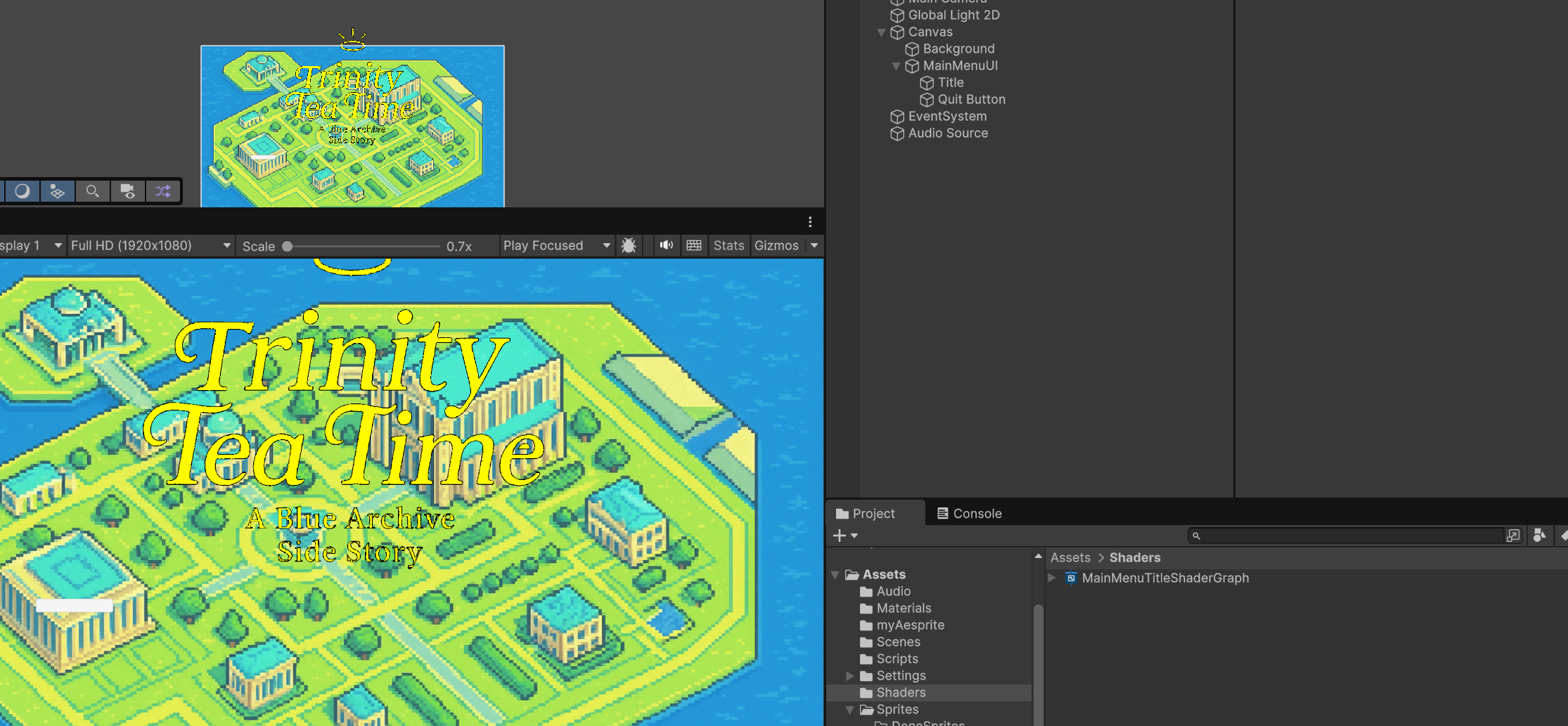The width and height of the screenshot is (1568, 726).
Task: Select the EventSystem object in Hierarchy
Action: click(947, 116)
